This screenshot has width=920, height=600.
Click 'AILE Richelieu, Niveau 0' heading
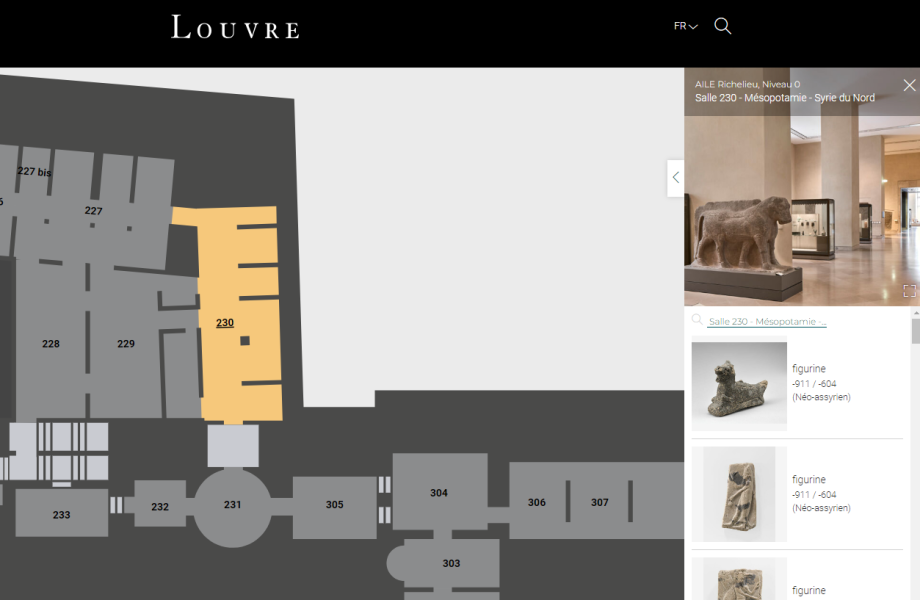pos(748,84)
